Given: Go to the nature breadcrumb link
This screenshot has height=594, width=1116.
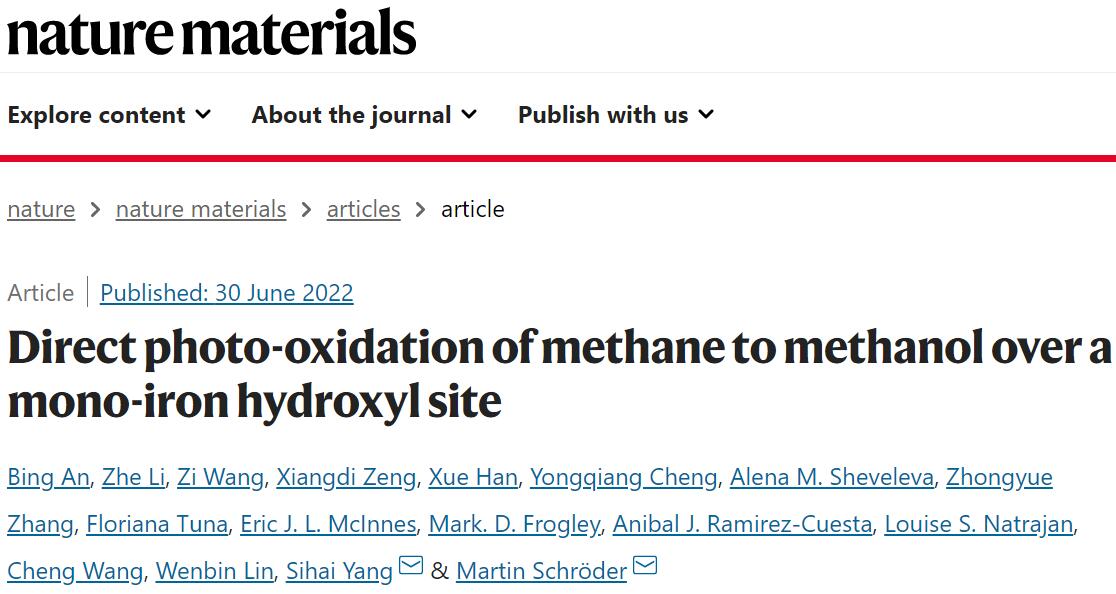Looking at the screenshot, I should point(41,209).
